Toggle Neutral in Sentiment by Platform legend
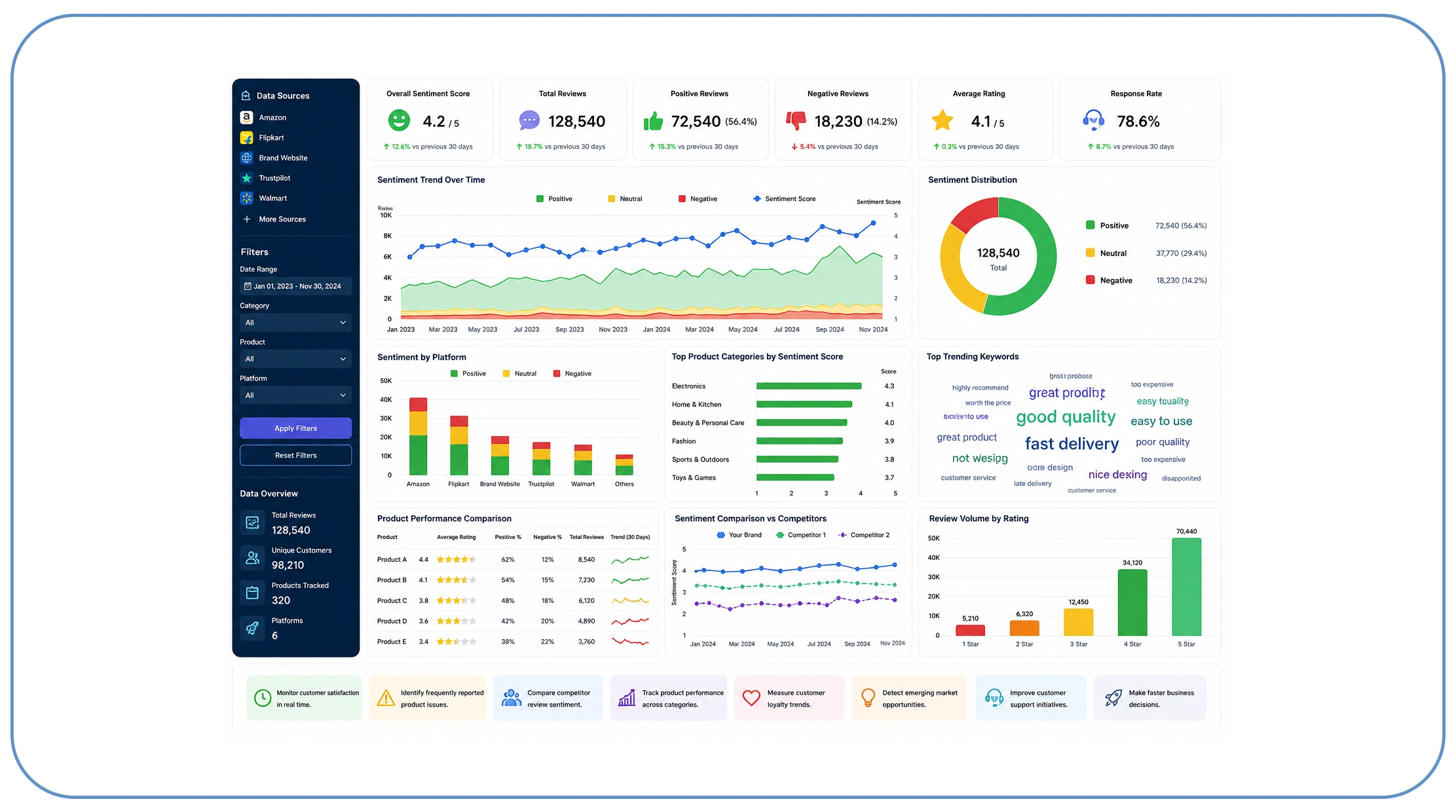The width and height of the screenshot is (1456, 812). pos(519,374)
